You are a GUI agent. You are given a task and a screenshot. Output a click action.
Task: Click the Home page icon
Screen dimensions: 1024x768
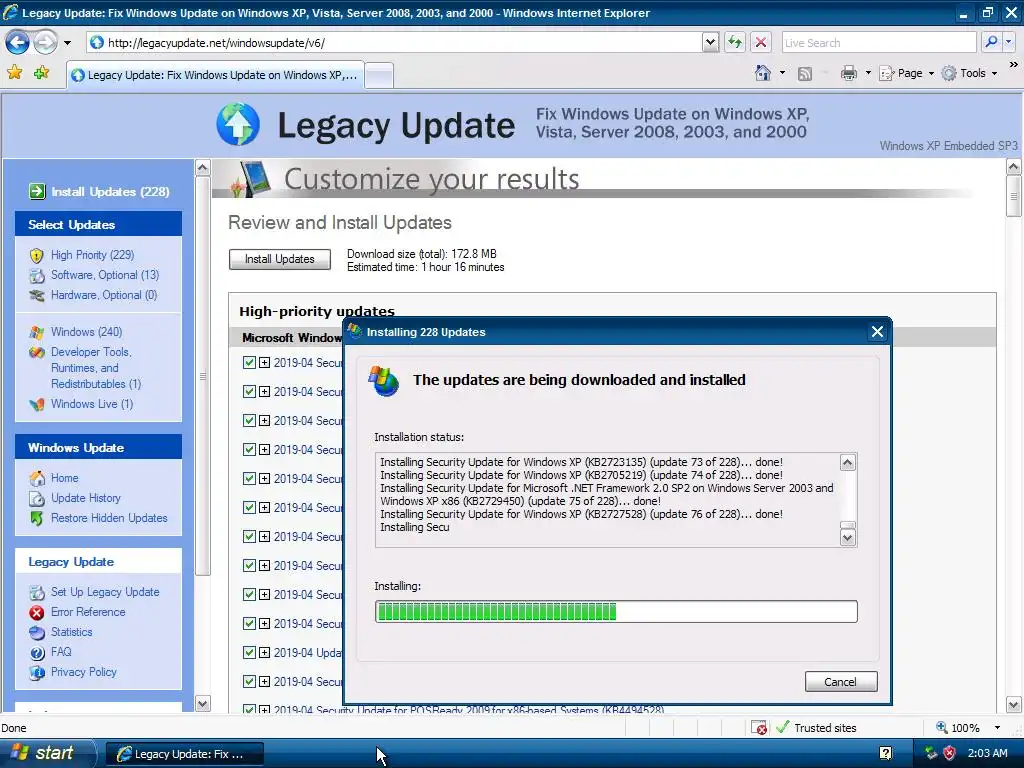coord(763,73)
